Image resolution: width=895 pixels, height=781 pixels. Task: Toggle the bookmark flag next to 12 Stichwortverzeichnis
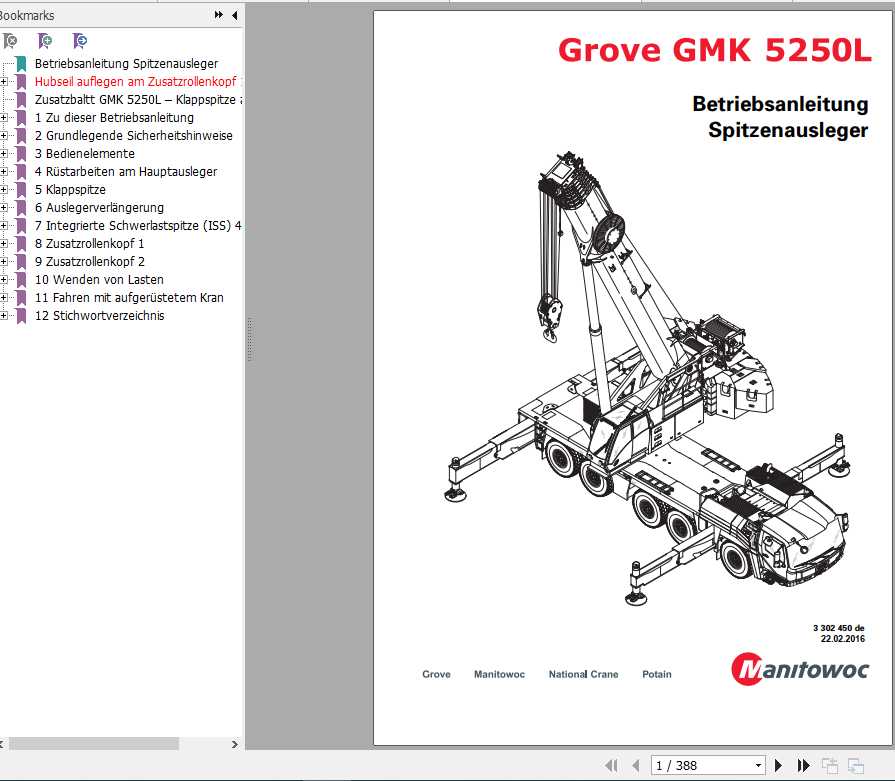click(x=21, y=316)
